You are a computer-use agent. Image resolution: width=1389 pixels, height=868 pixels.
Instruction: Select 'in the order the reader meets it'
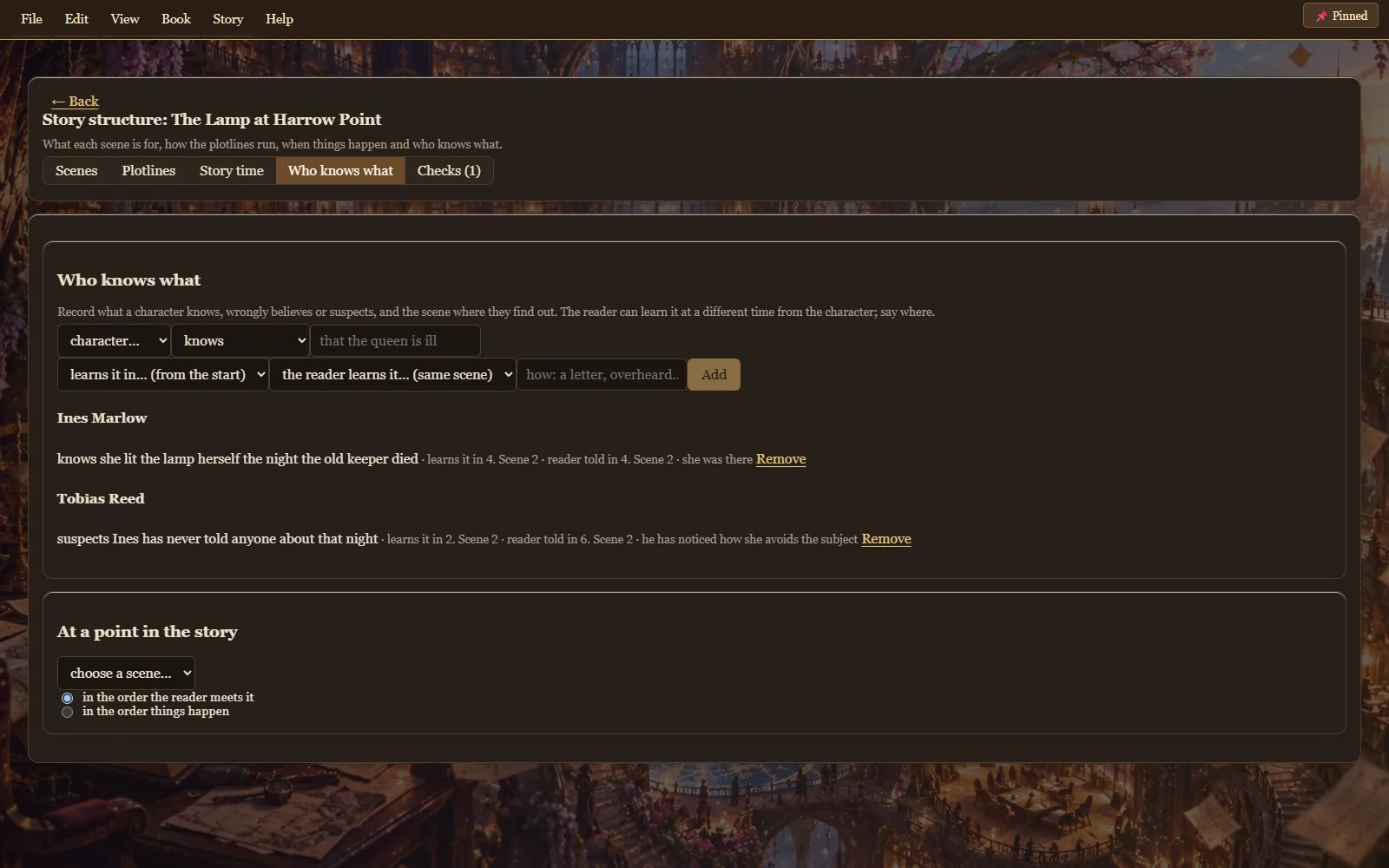pos(67,698)
